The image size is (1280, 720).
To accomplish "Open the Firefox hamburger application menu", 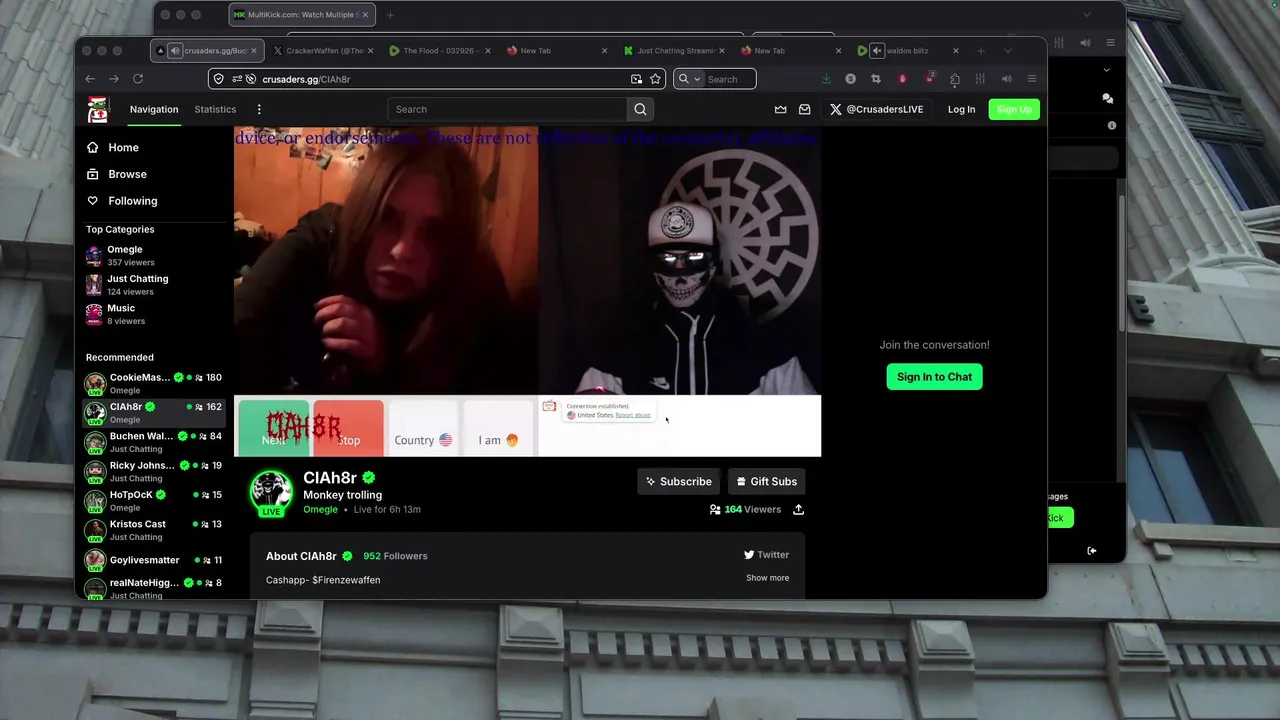I will point(1032,79).
